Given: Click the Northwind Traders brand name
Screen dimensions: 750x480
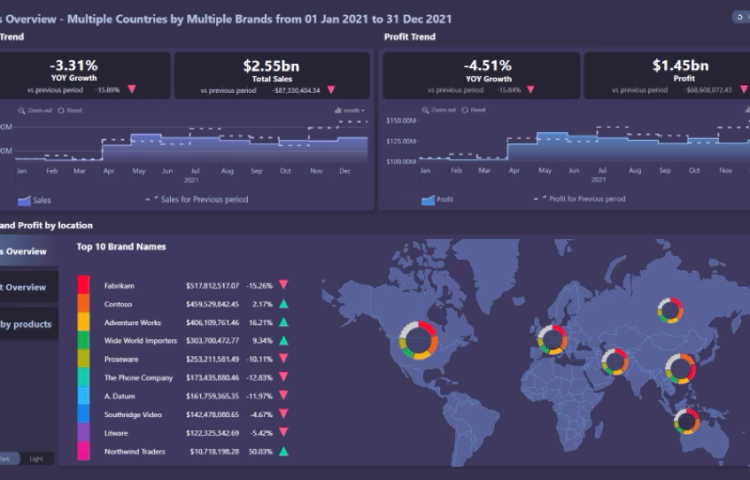Looking at the screenshot, I should [134, 452].
